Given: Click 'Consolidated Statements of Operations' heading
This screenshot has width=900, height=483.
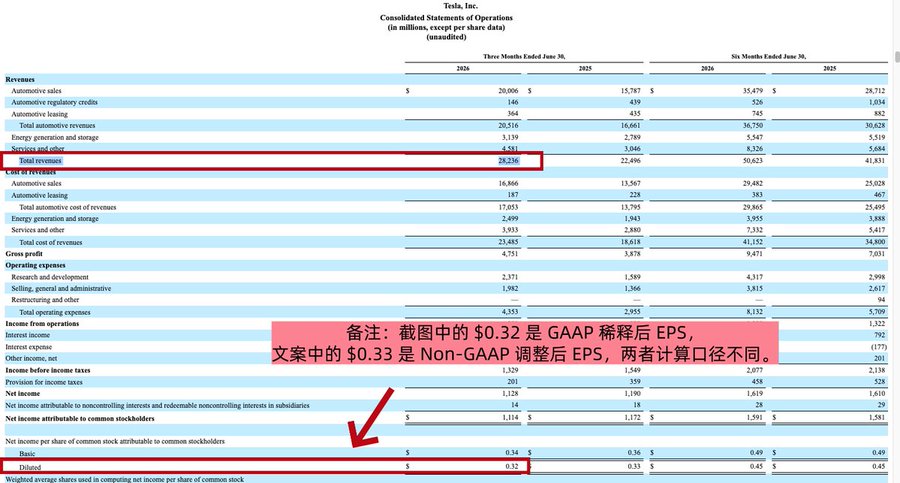Looking at the screenshot, I should pyautogui.click(x=446, y=18).
